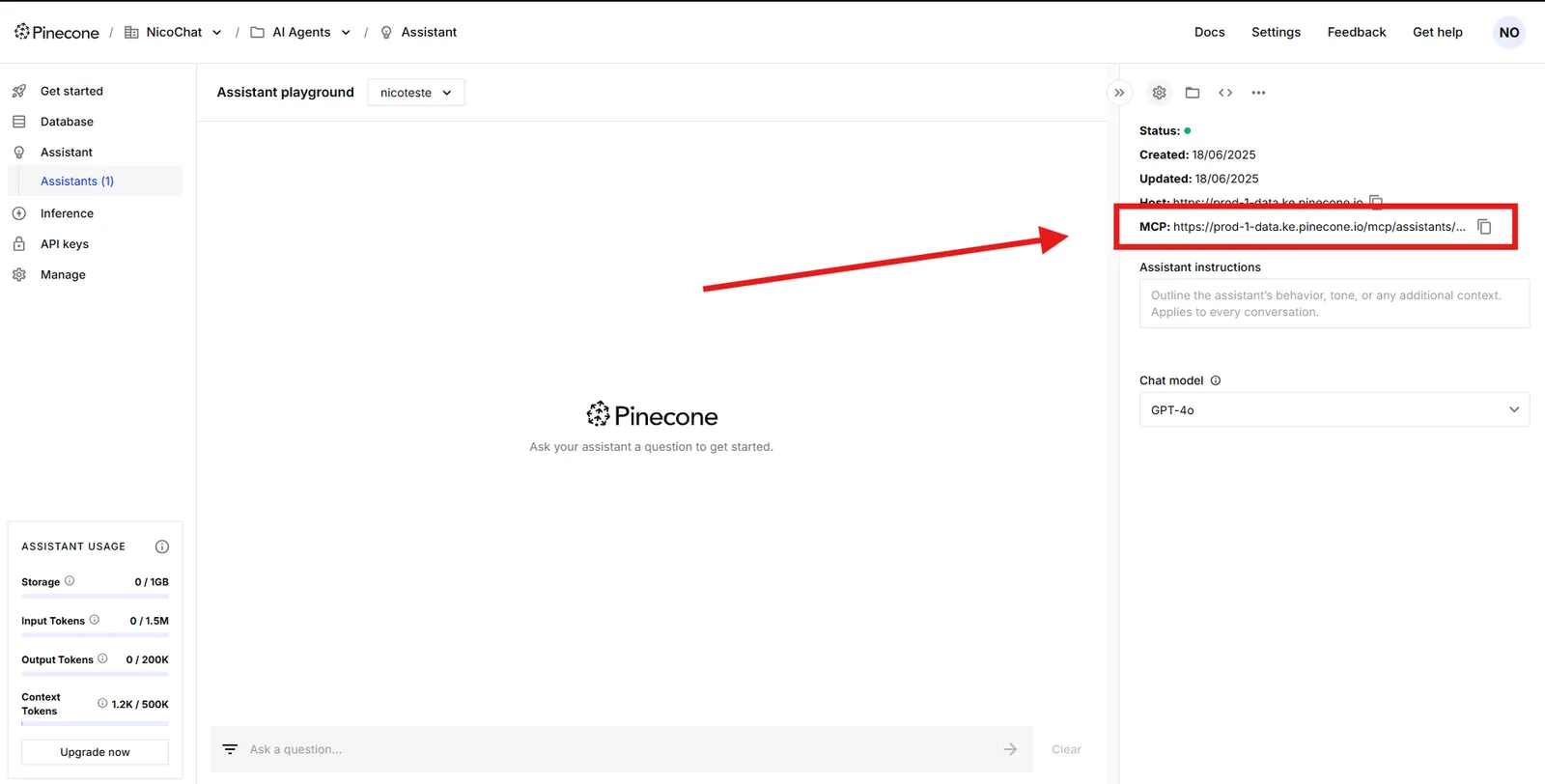
Task: Click the Assistant usage info icon
Action: (x=162, y=546)
